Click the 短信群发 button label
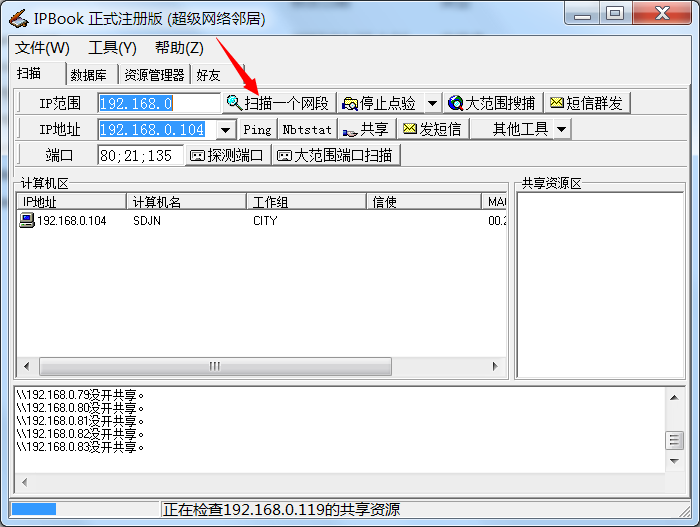Viewport: 700px width, 527px height. (594, 103)
